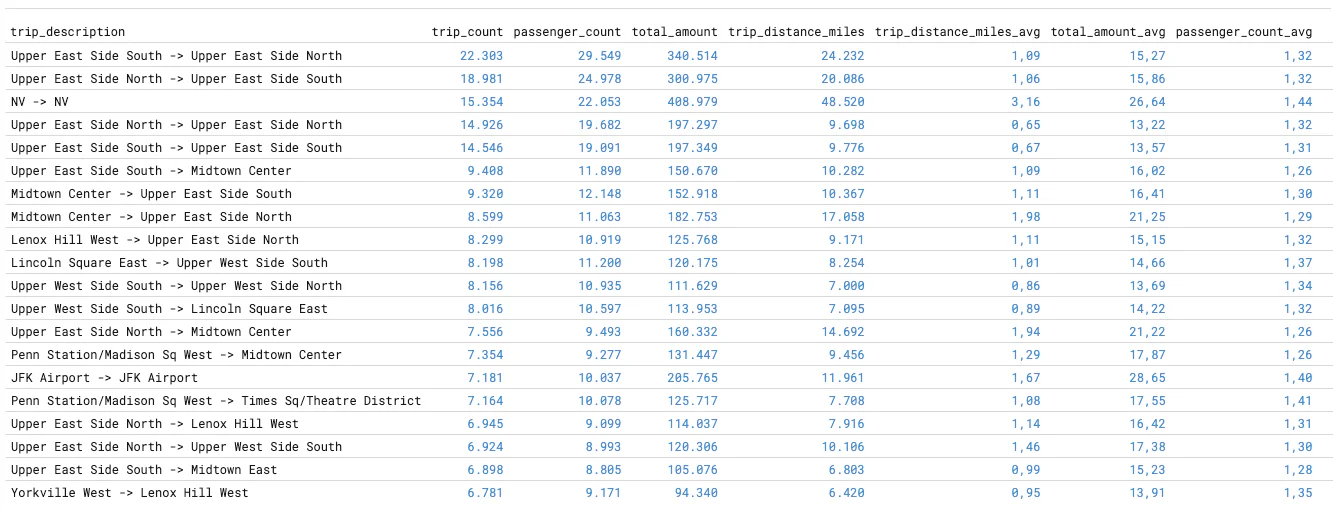Click trip_distance_miles value 48.520

[x=843, y=102]
